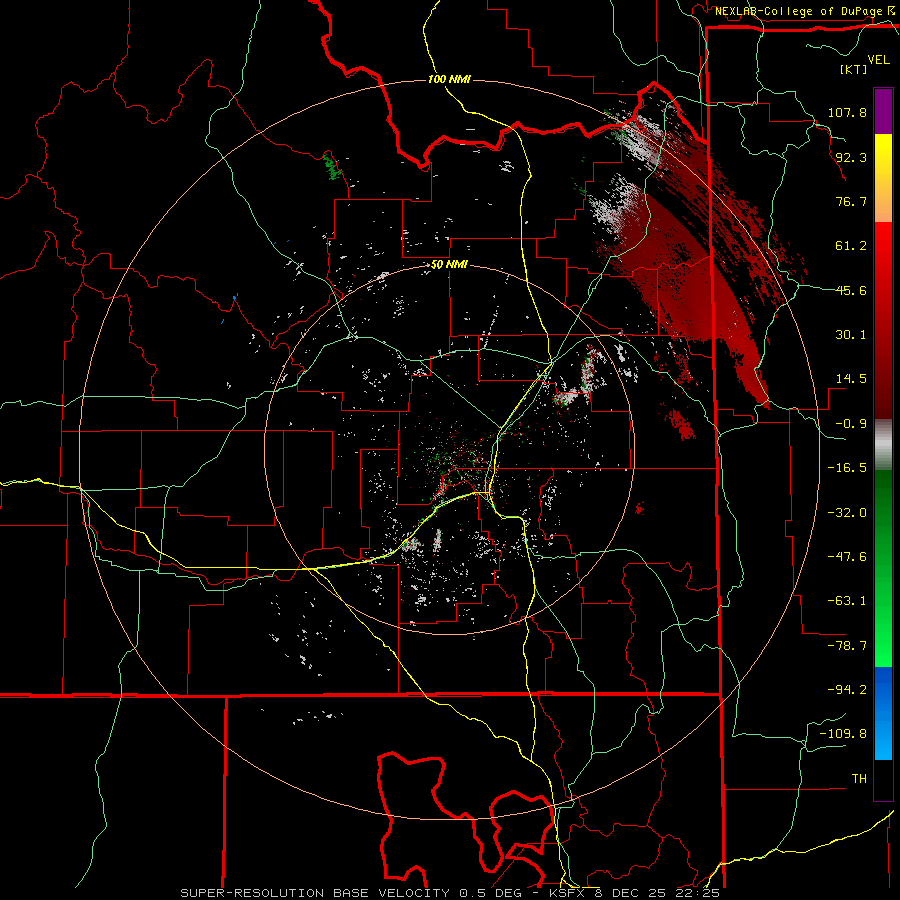
Task: Click the -109.8 velocity scale value
Action: point(843,734)
